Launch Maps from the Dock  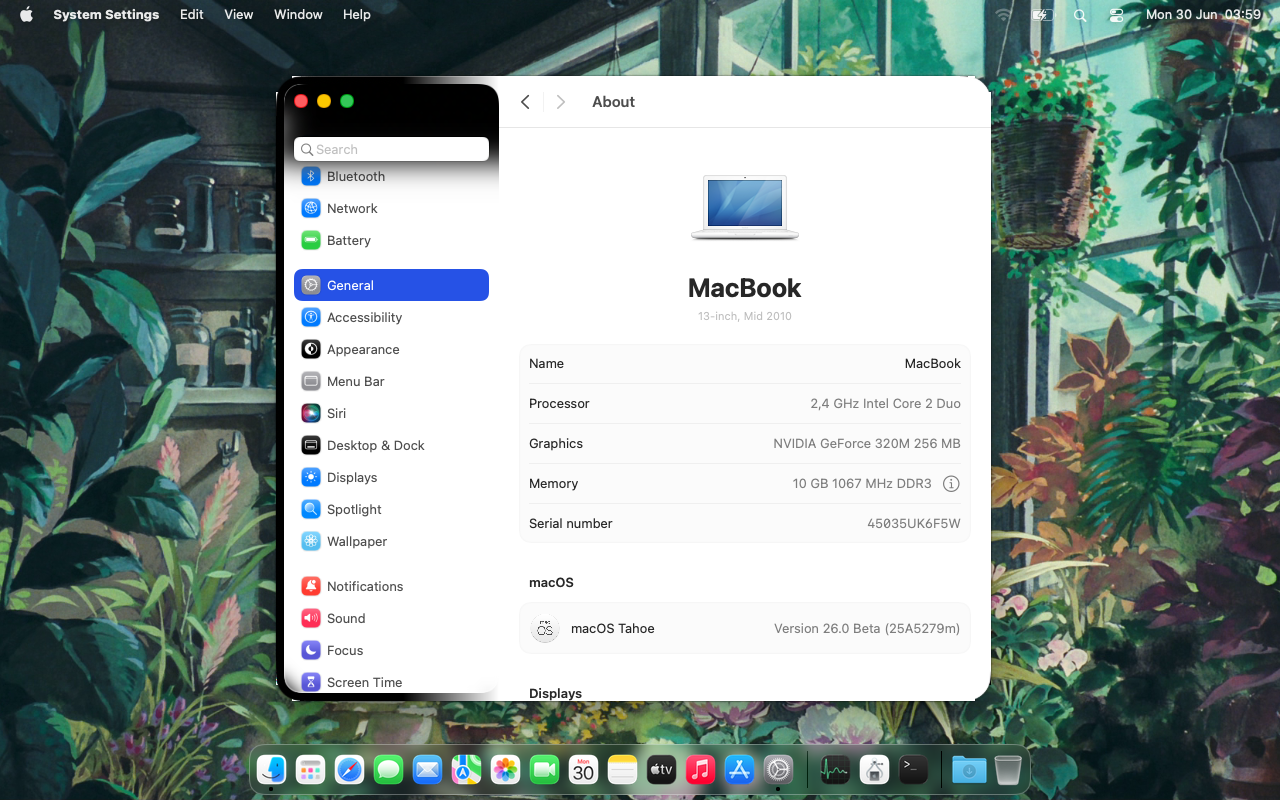click(467, 769)
